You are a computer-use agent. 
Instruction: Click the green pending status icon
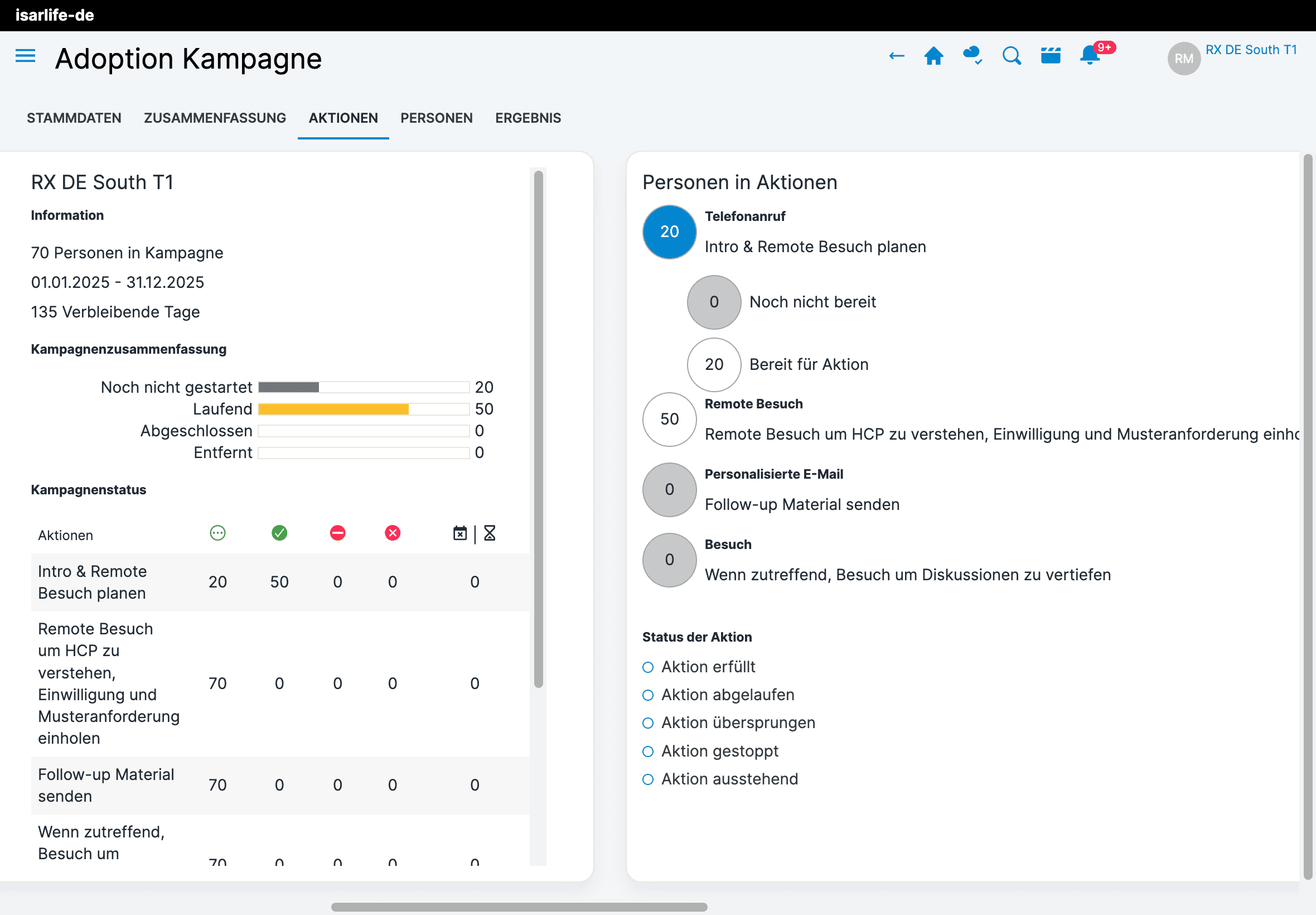tap(217, 533)
